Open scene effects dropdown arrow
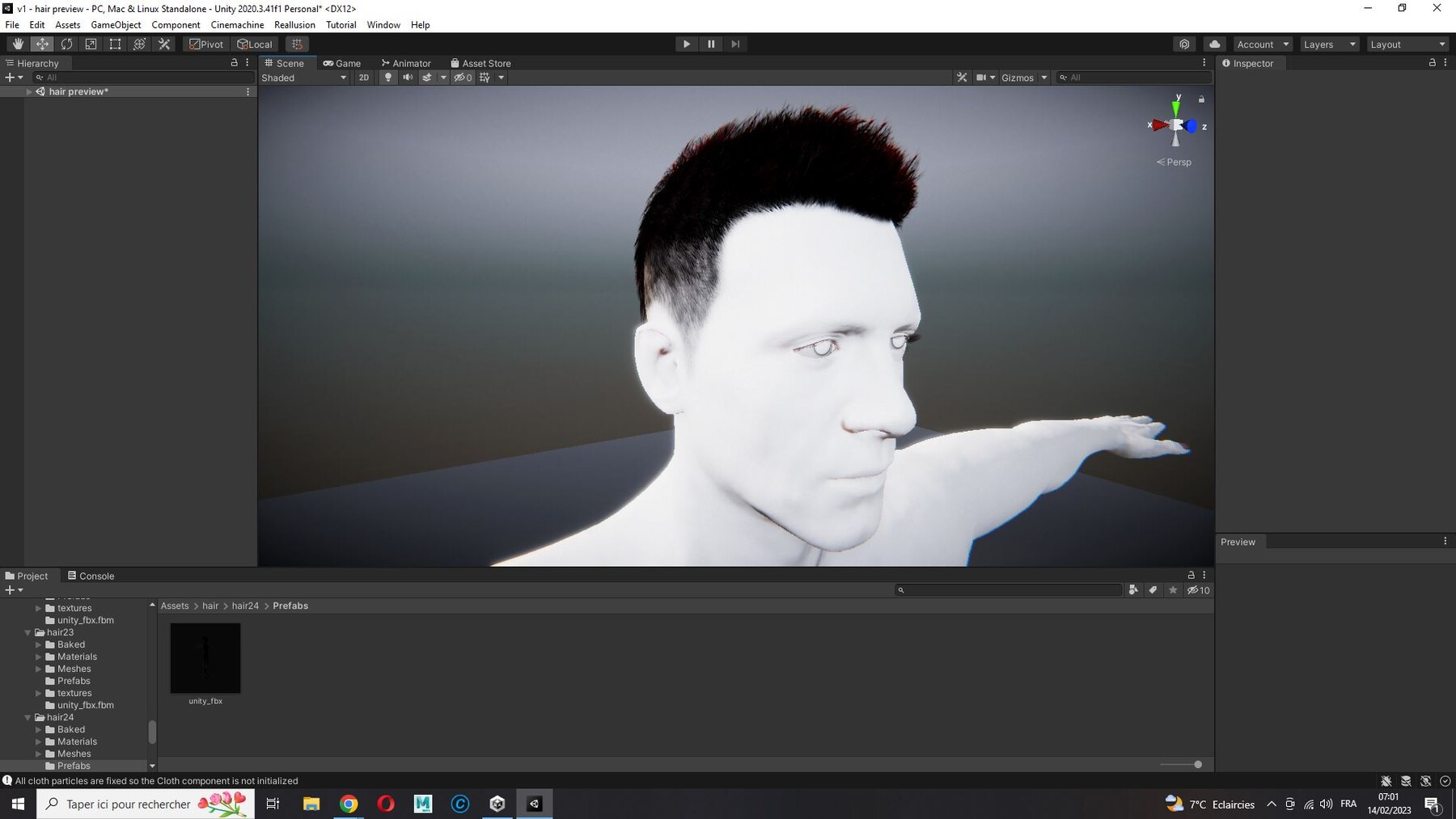The width and height of the screenshot is (1456, 819). click(443, 78)
